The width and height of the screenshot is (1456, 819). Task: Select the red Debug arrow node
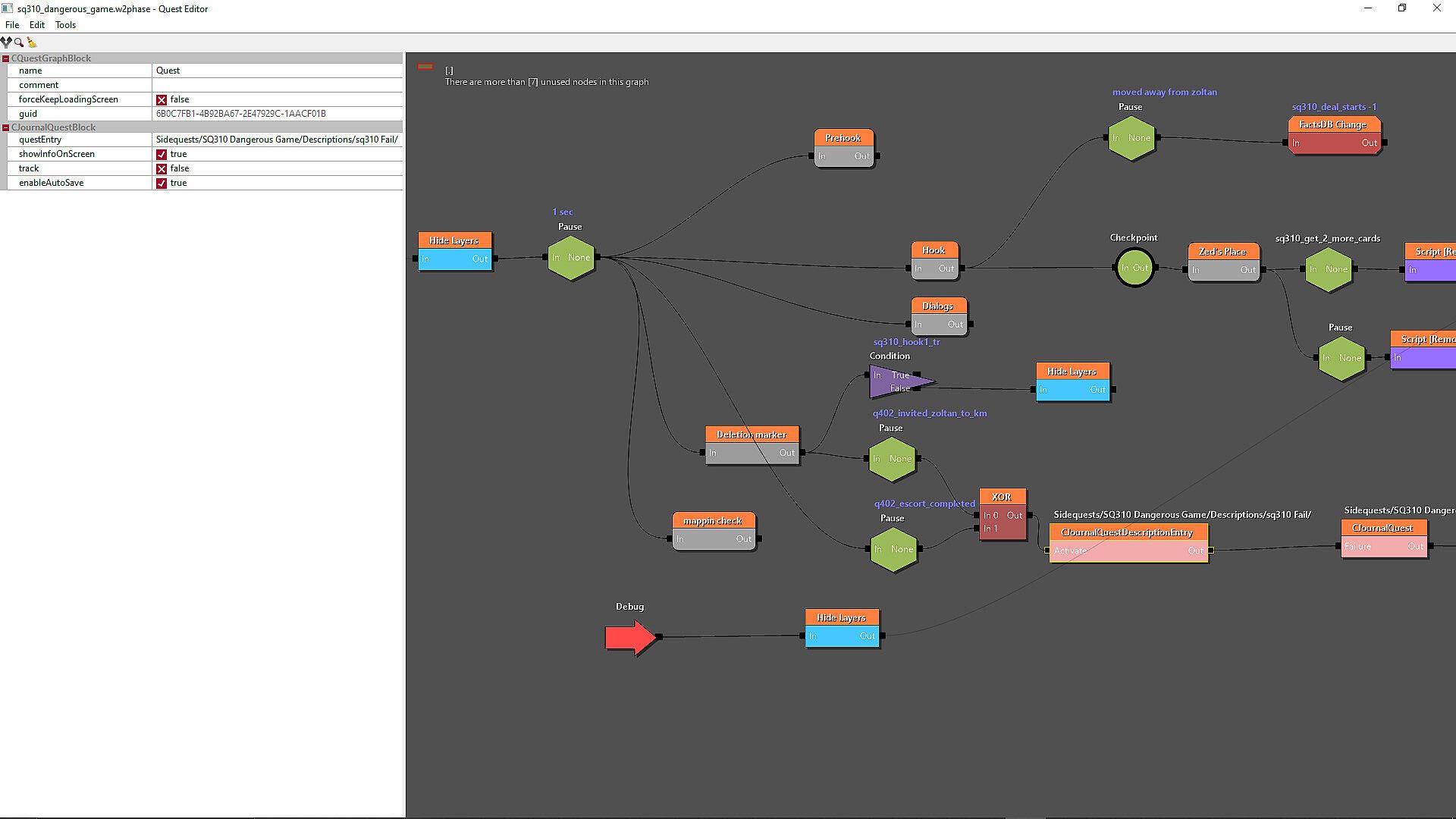pos(629,637)
